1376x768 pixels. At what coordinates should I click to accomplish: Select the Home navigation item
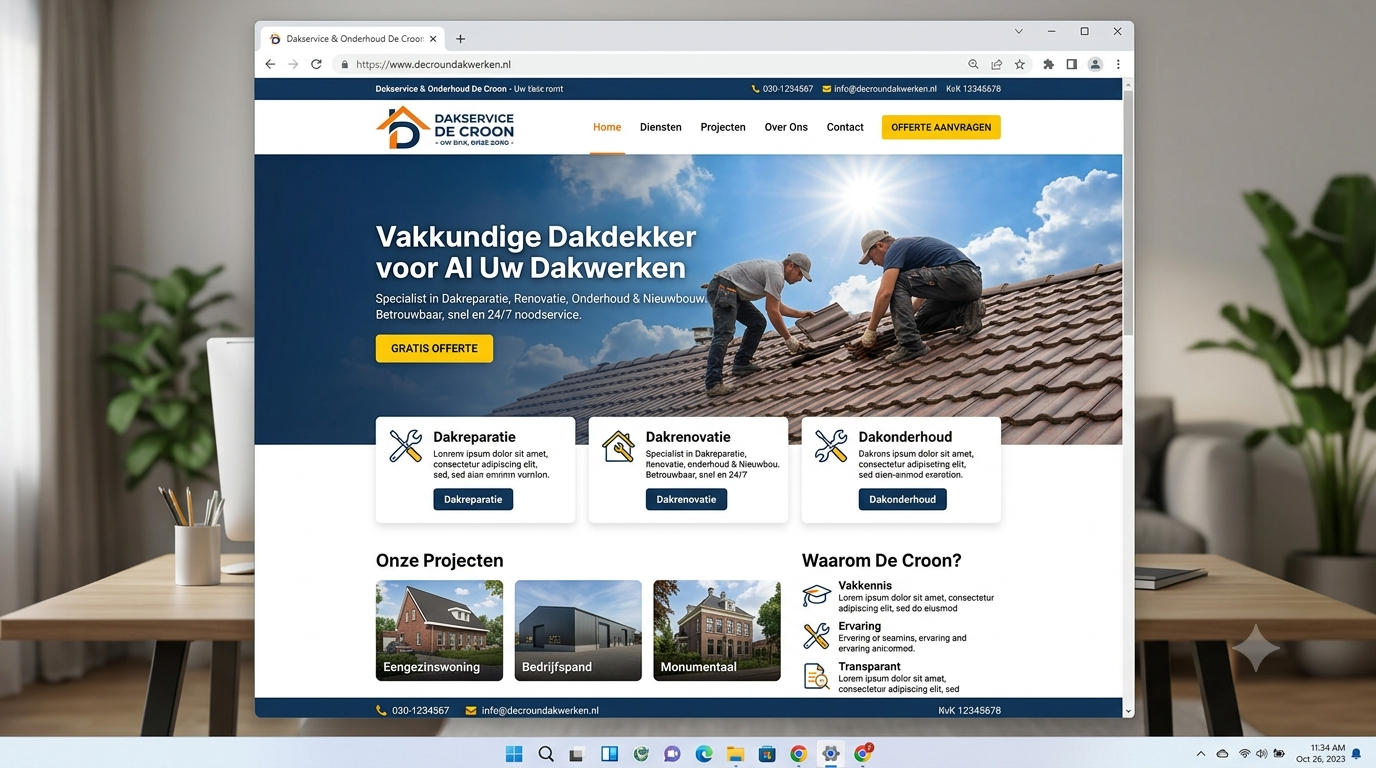pos(607,127)
